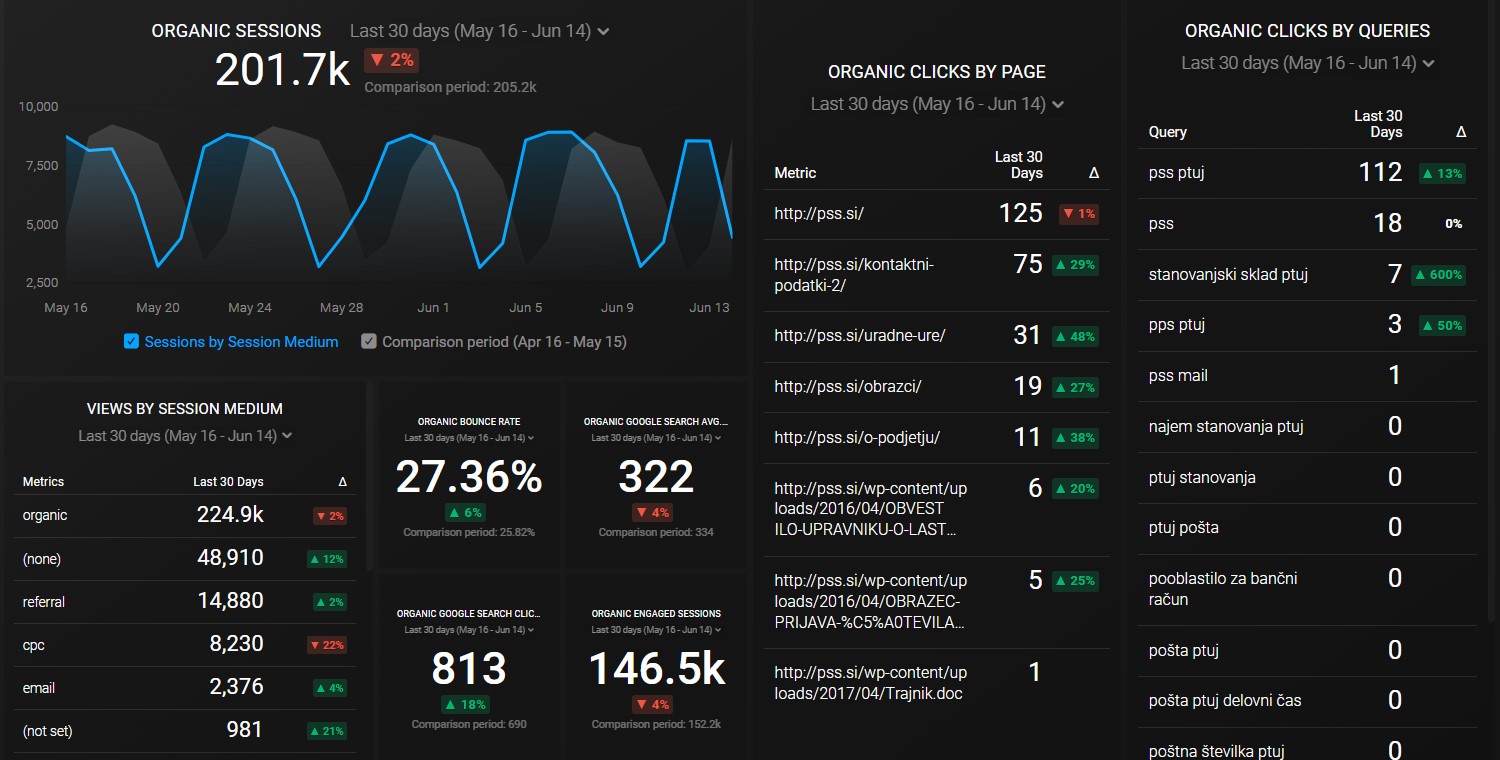
Task: Select the cpc row in Views table
Action: click(185, 645)
